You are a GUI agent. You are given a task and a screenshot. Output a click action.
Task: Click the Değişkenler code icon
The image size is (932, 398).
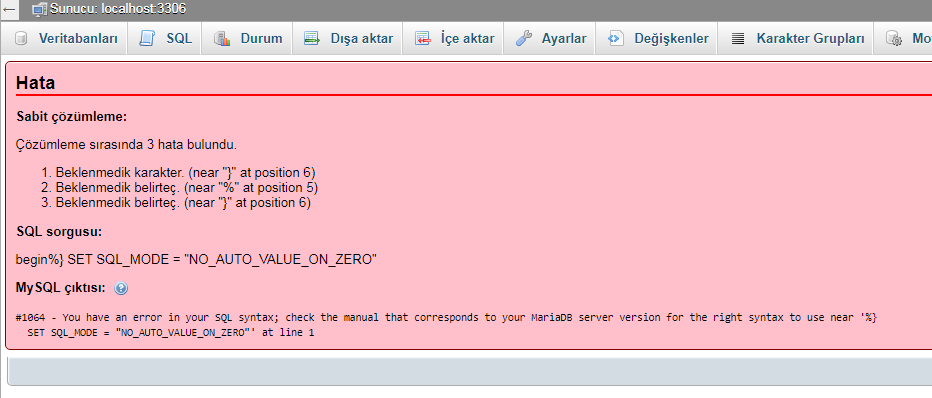pyautogui.click(x=616, y=39)
